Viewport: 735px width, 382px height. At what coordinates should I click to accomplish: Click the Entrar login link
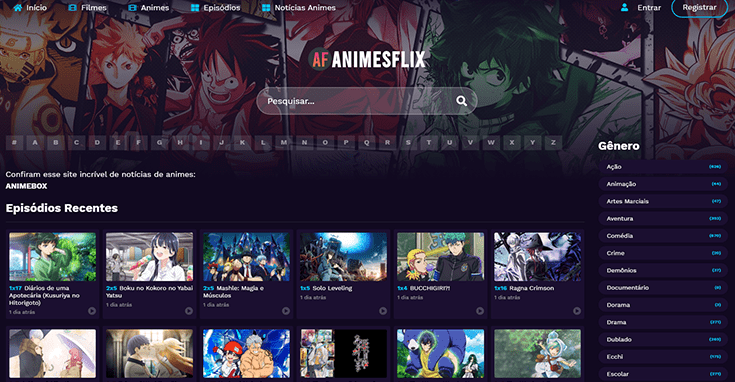point(649,7)
